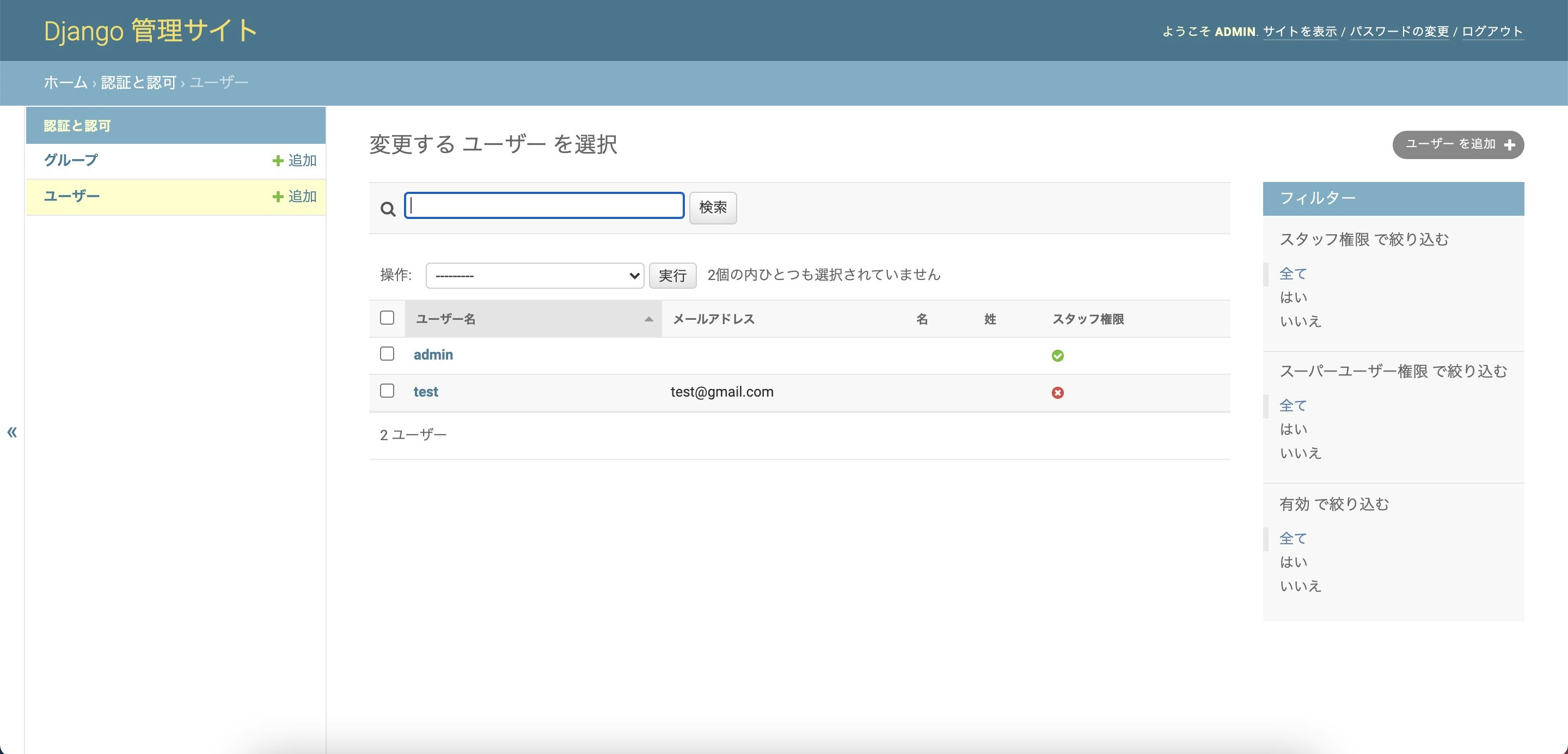Check the select-all checkbox in table header
Image resolution: width=1568 pixels, height=754 pixels.
[x=387, y=317]
